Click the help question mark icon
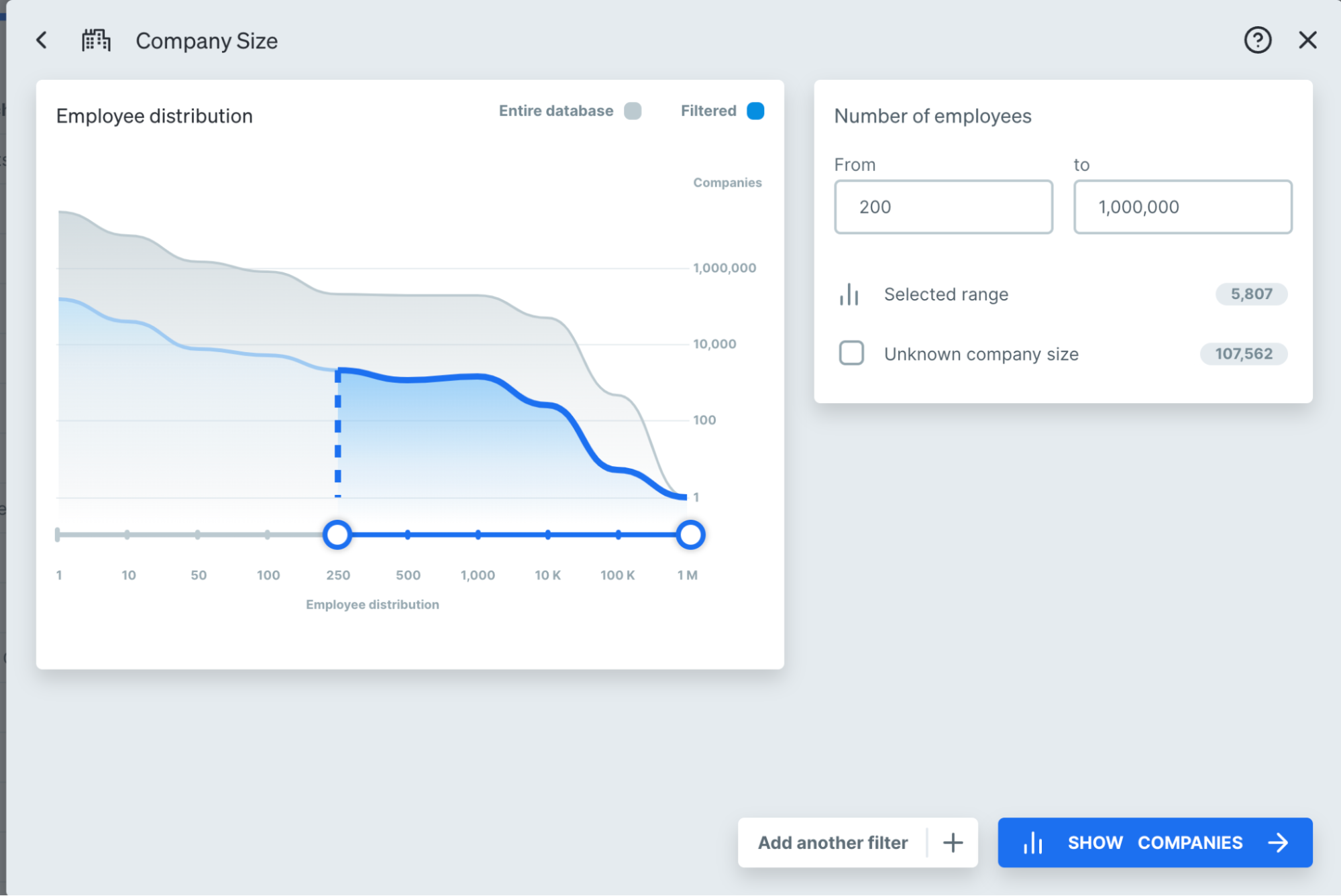 1258,40
